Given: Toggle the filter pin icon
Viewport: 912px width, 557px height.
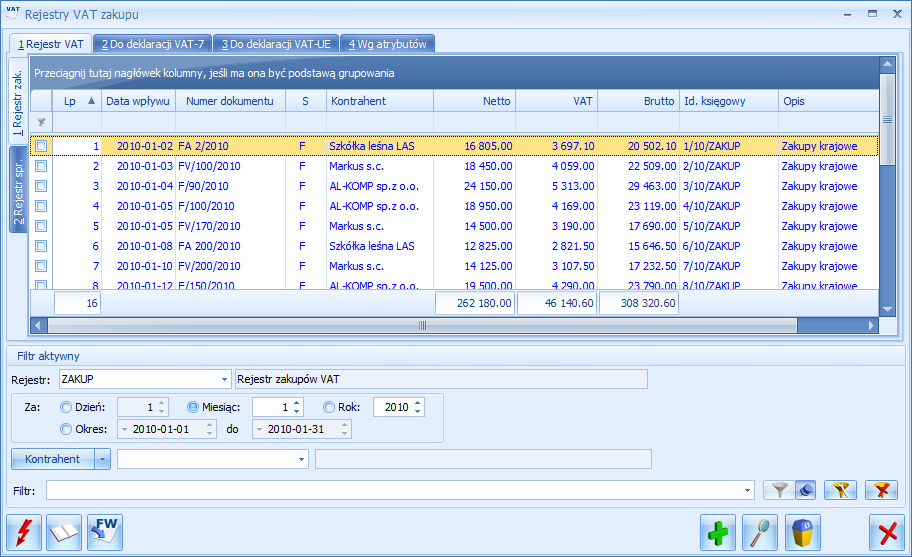Looking at the screenshot, I should pos(806,491).
